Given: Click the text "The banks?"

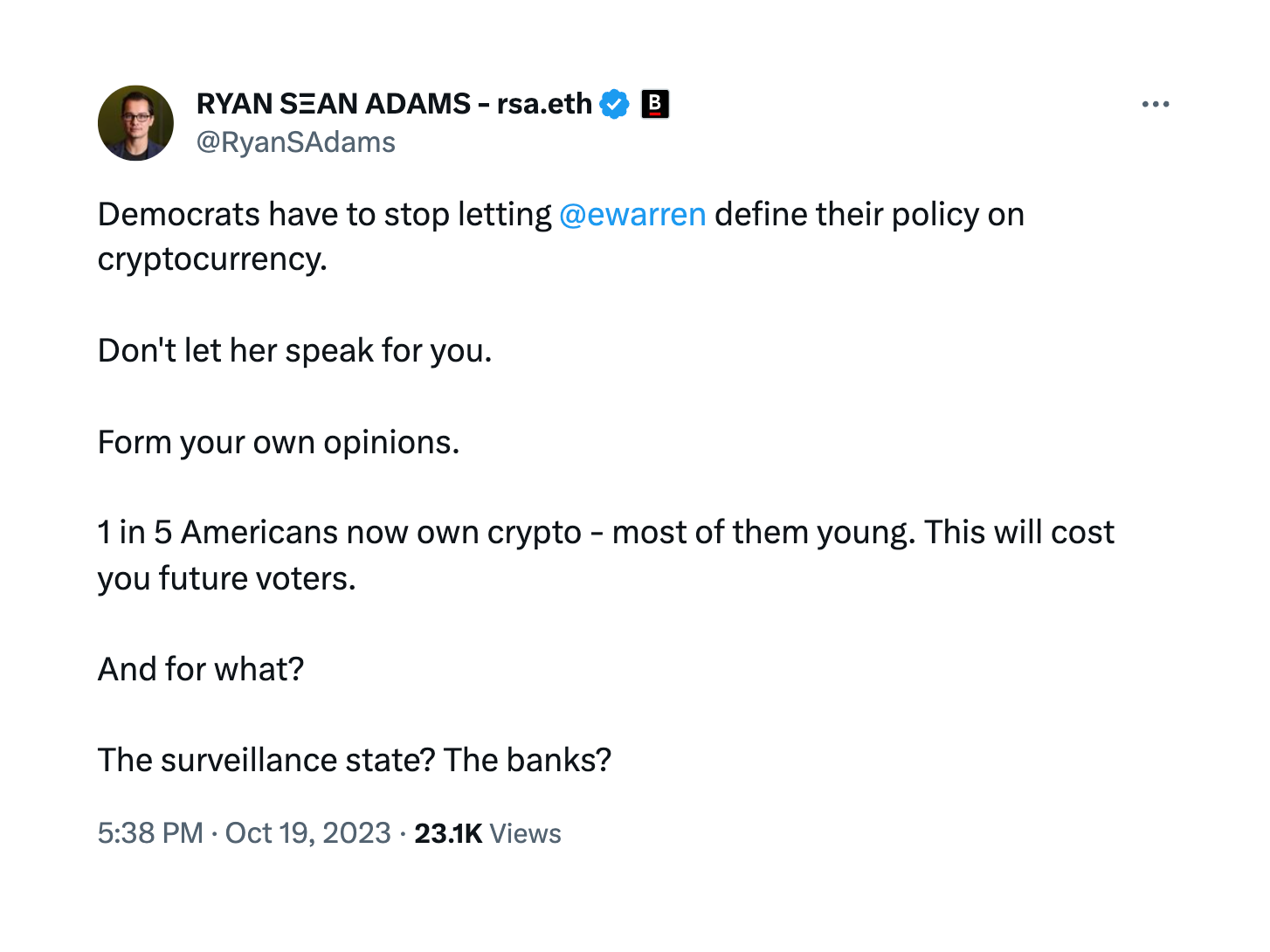Looking at the screenshot, I should click(528, 761).
